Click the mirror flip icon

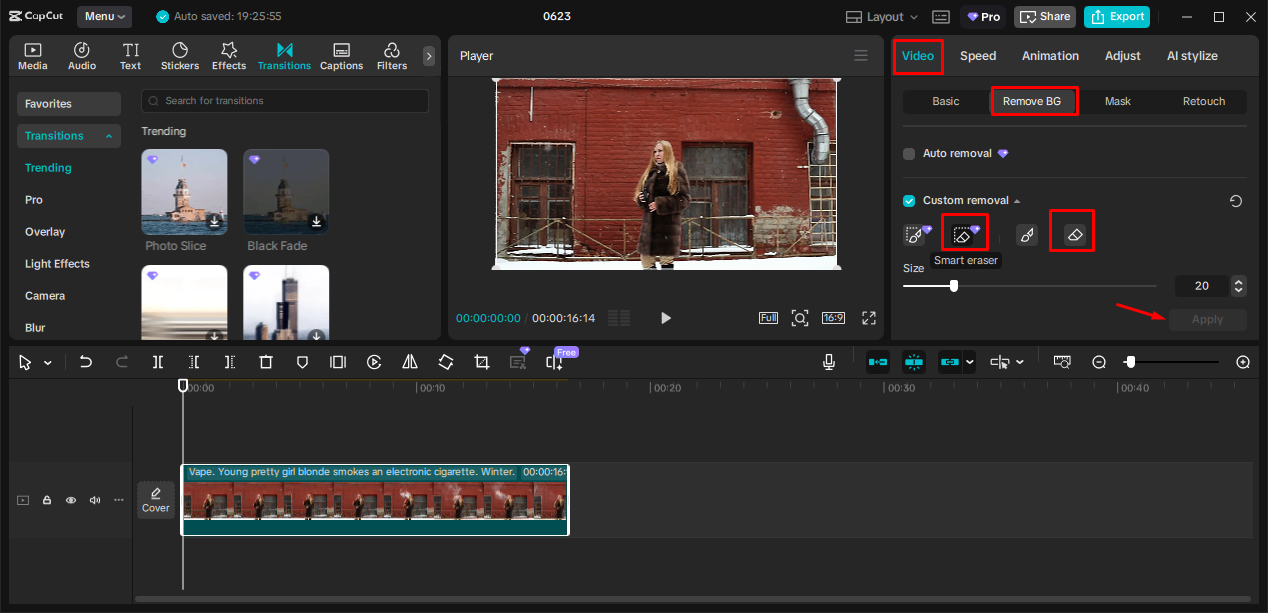[x=410, y=362]
